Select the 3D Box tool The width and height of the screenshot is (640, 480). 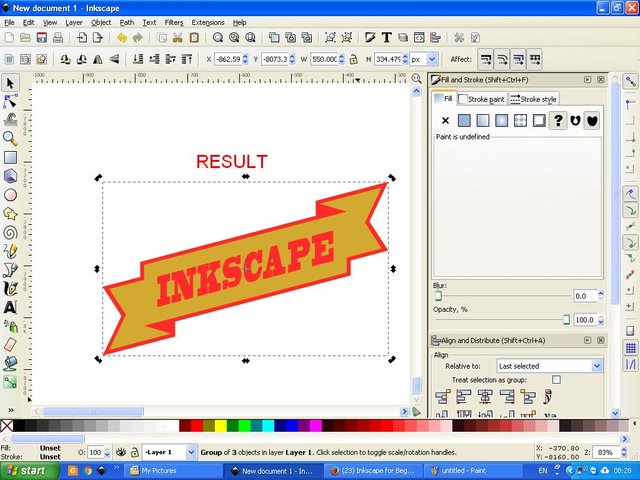pos(10,176)
